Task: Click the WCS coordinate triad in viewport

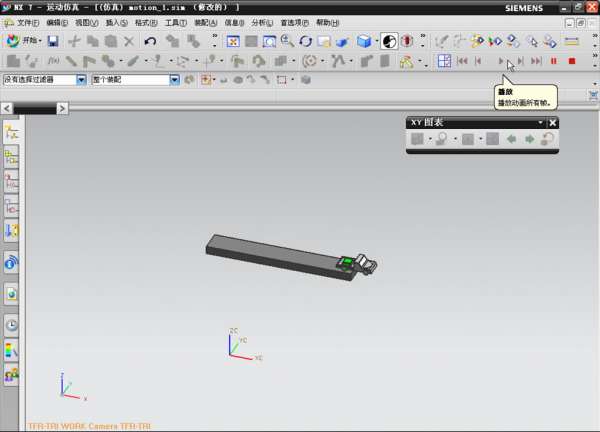Action: (244, 344)
